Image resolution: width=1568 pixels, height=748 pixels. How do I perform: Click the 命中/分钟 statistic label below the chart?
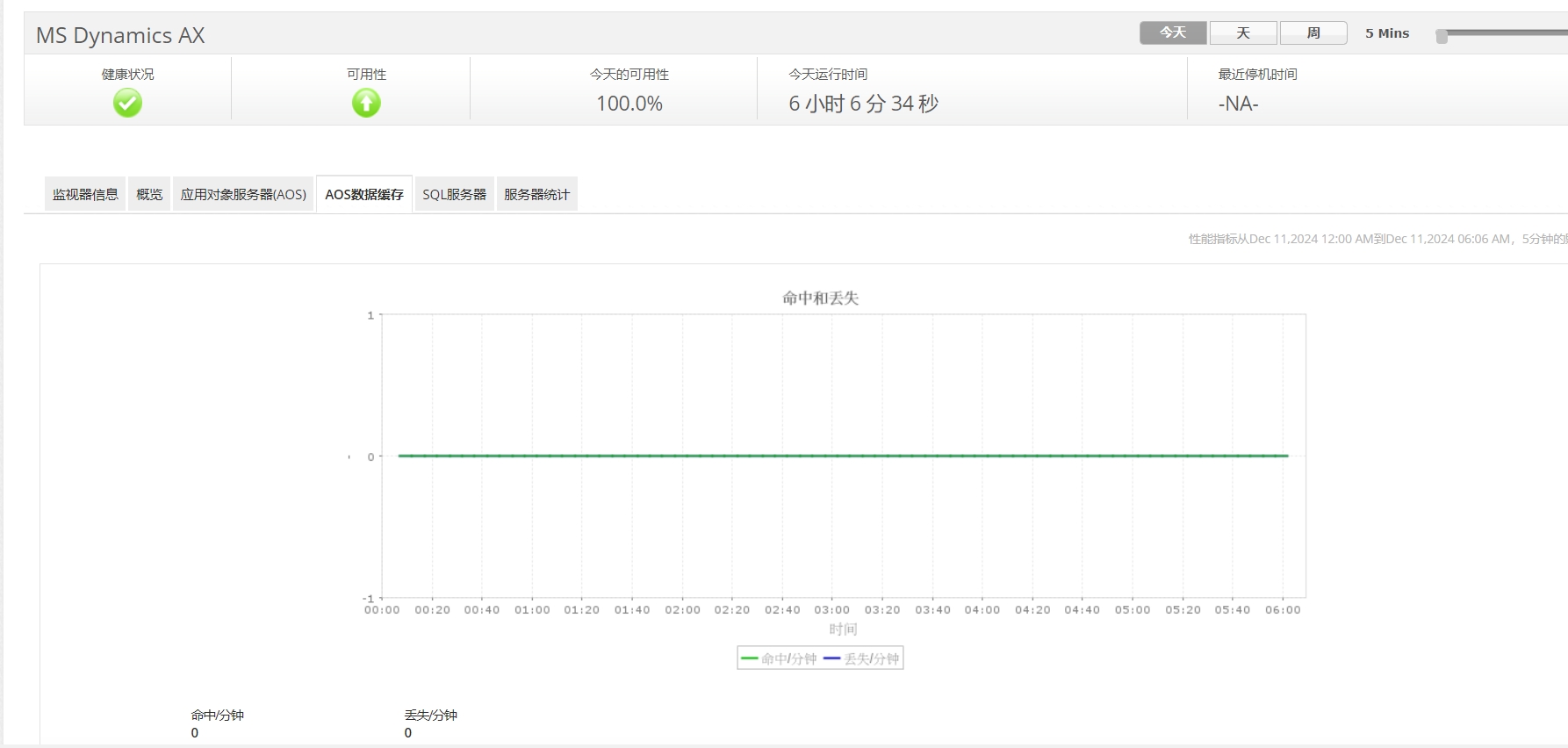tap(218, 715)
